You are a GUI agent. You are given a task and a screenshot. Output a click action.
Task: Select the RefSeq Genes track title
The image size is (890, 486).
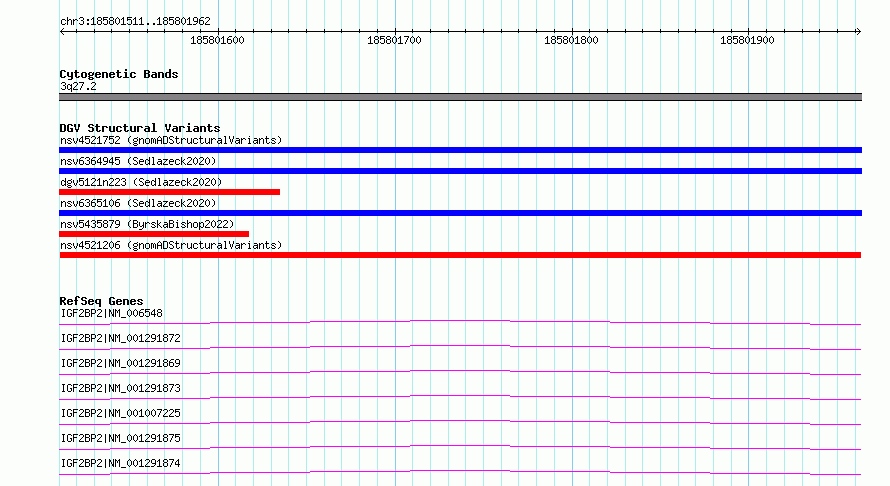[x=101, y=301]
